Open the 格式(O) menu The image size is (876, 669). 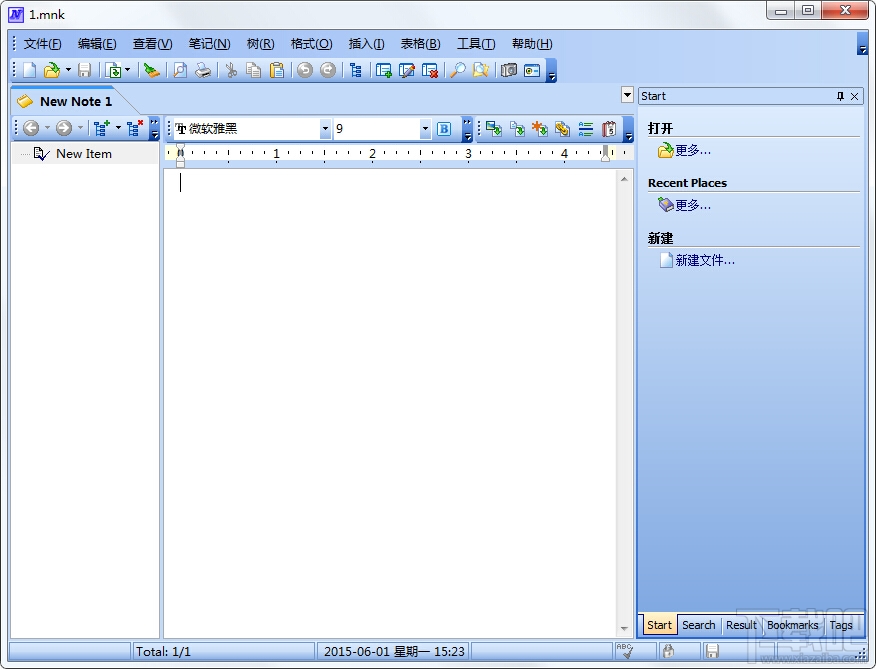[x=312, y=44]
